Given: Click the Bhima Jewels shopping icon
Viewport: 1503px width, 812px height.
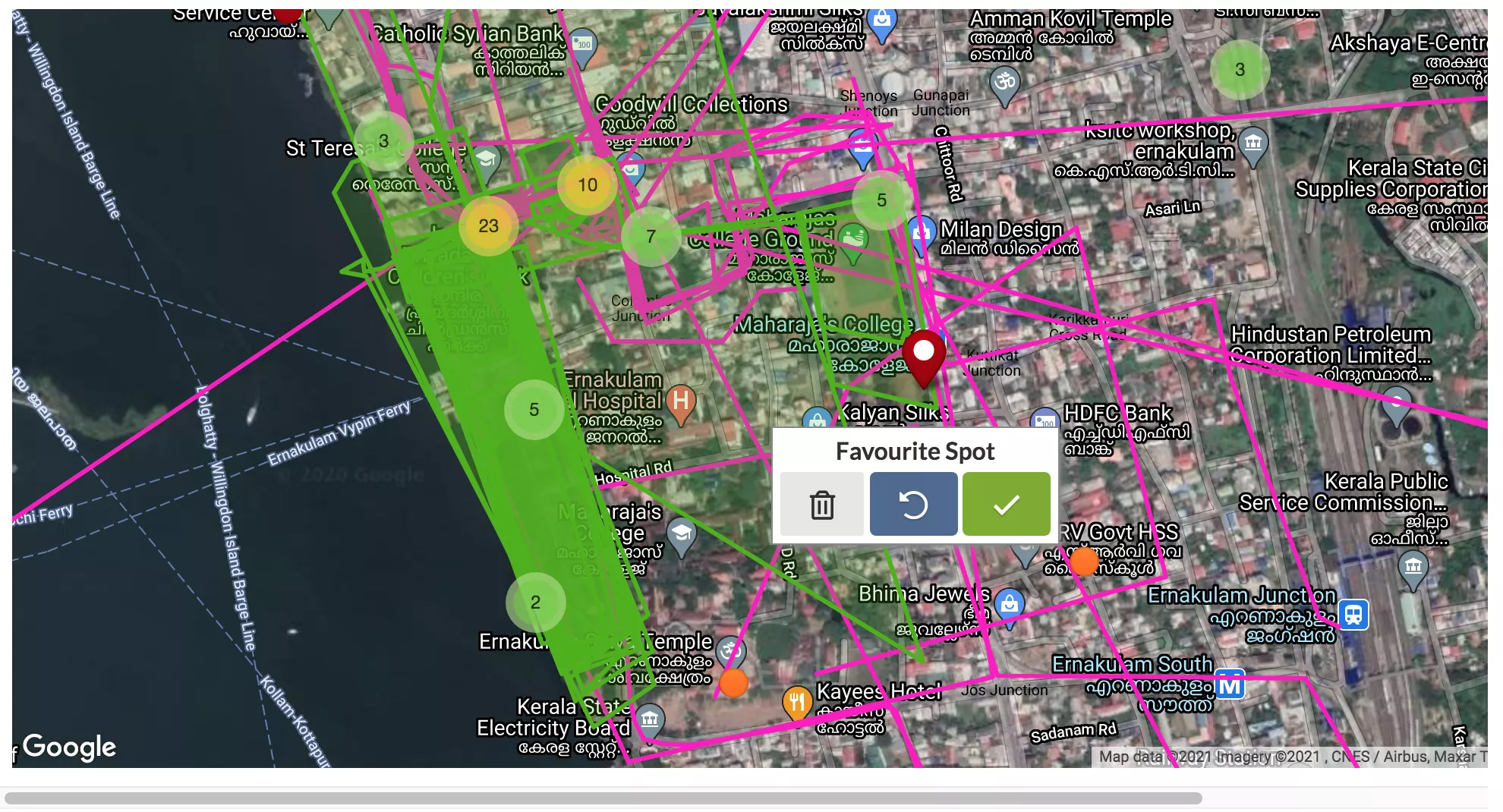Looking at the screenshot, I should click(x=1009, y=604).
